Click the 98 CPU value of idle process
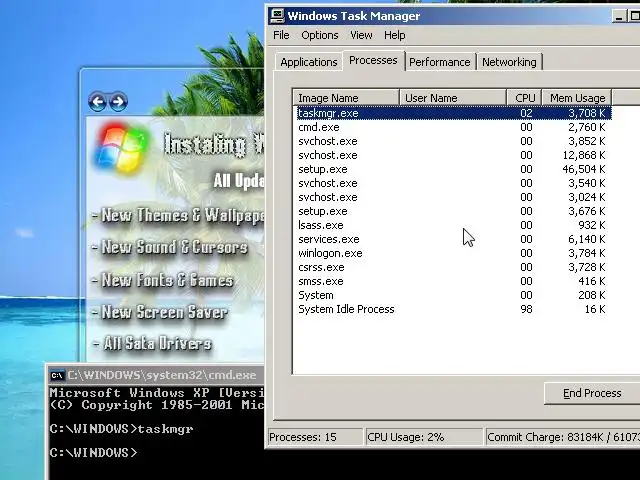 point(526,309)
